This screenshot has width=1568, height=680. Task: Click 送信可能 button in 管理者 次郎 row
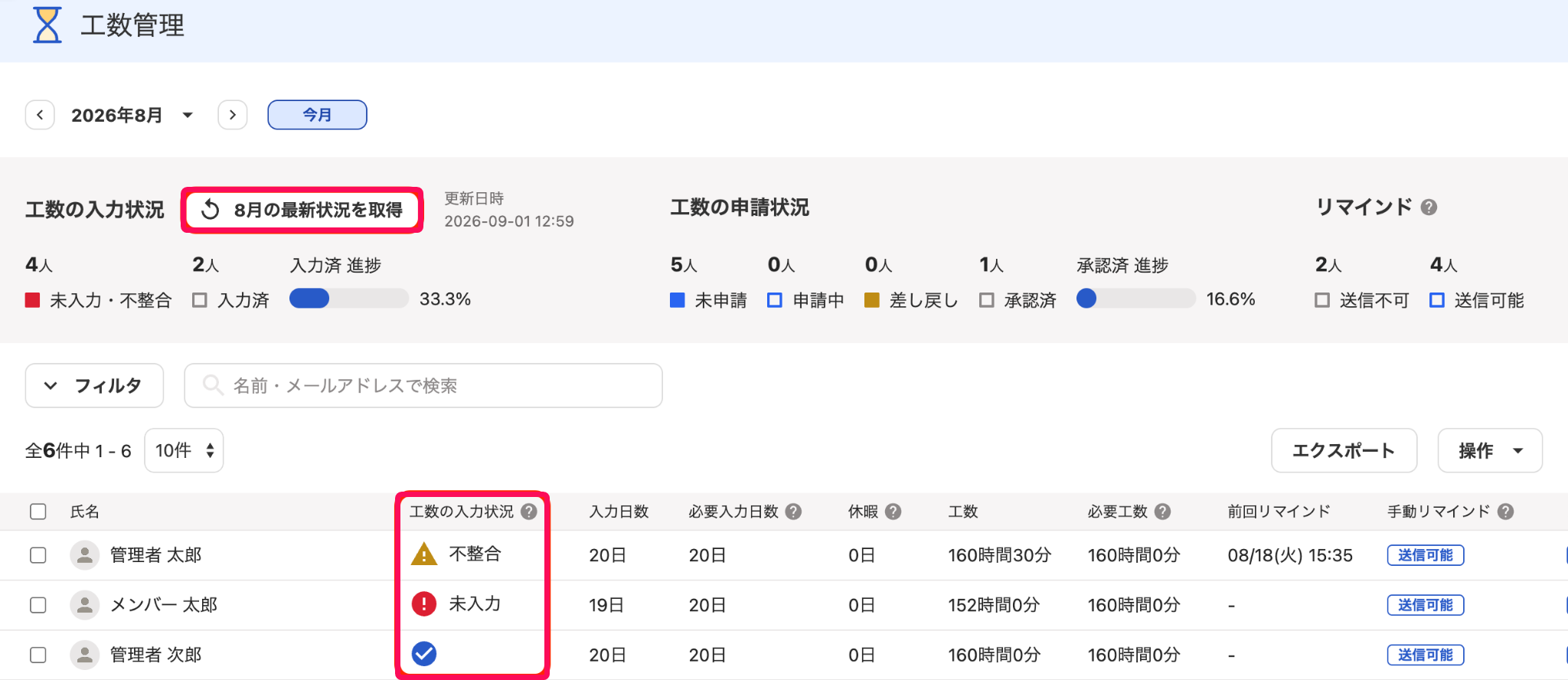[1426, 655]
